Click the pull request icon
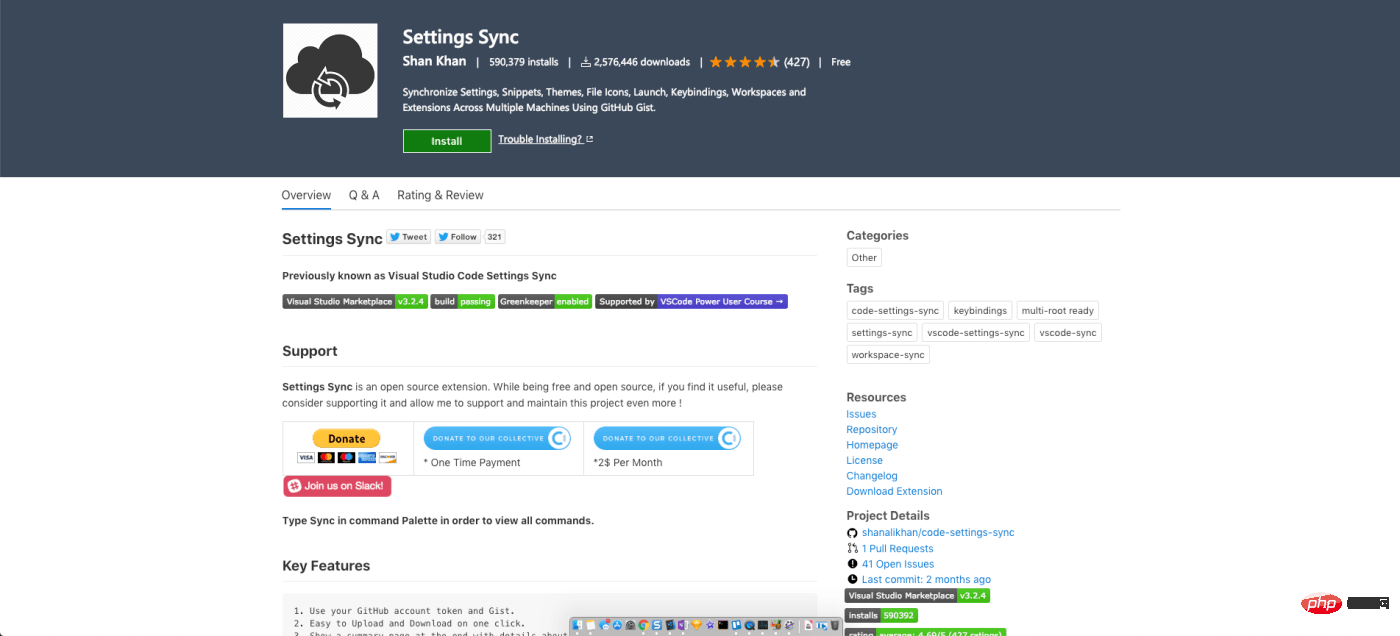 click(x=852, y=549)
